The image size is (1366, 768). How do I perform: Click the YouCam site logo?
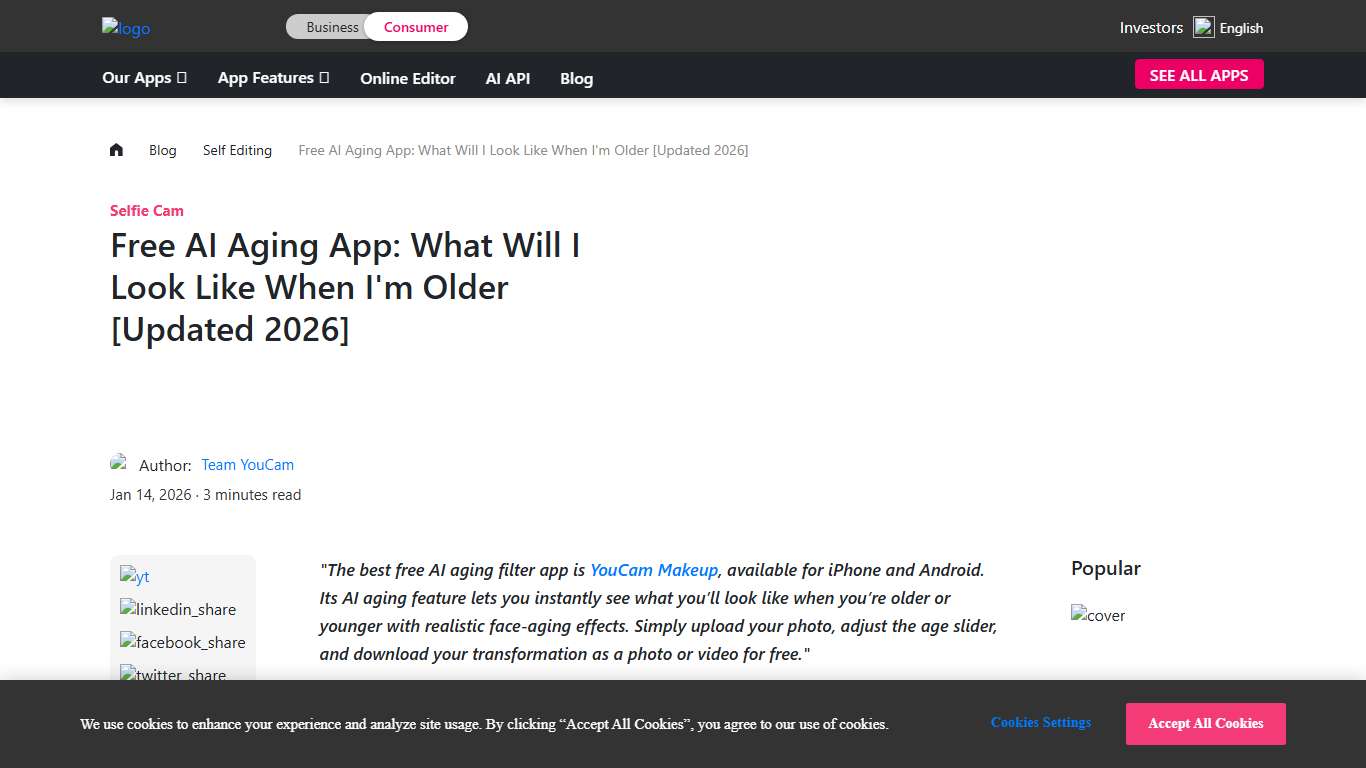tap(125, 27)
